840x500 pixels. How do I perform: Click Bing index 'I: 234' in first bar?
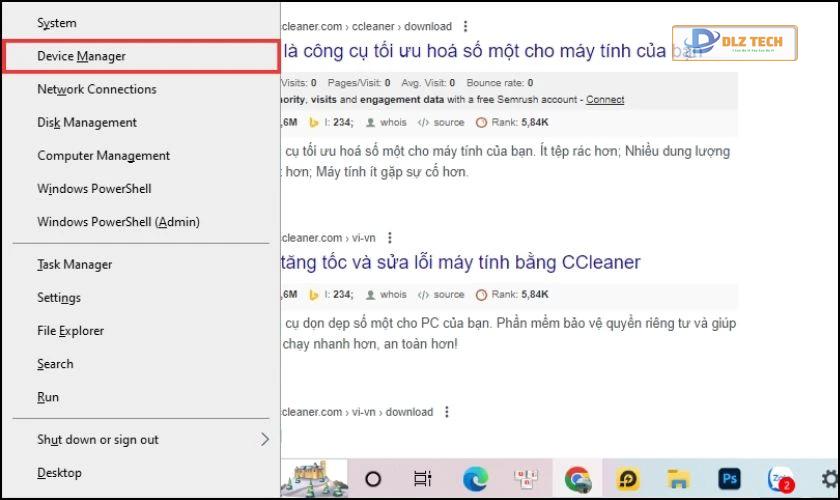pyautogui.click(x=331, y=123)
